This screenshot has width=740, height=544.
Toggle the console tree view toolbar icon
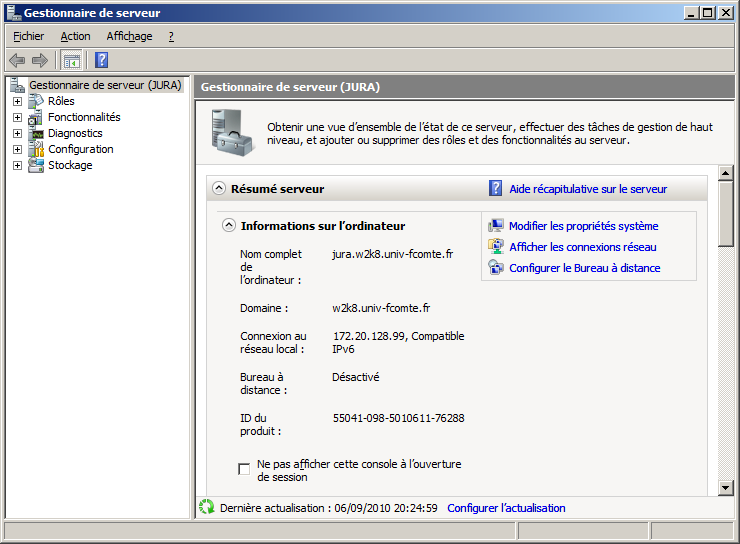tap(72, 60)
